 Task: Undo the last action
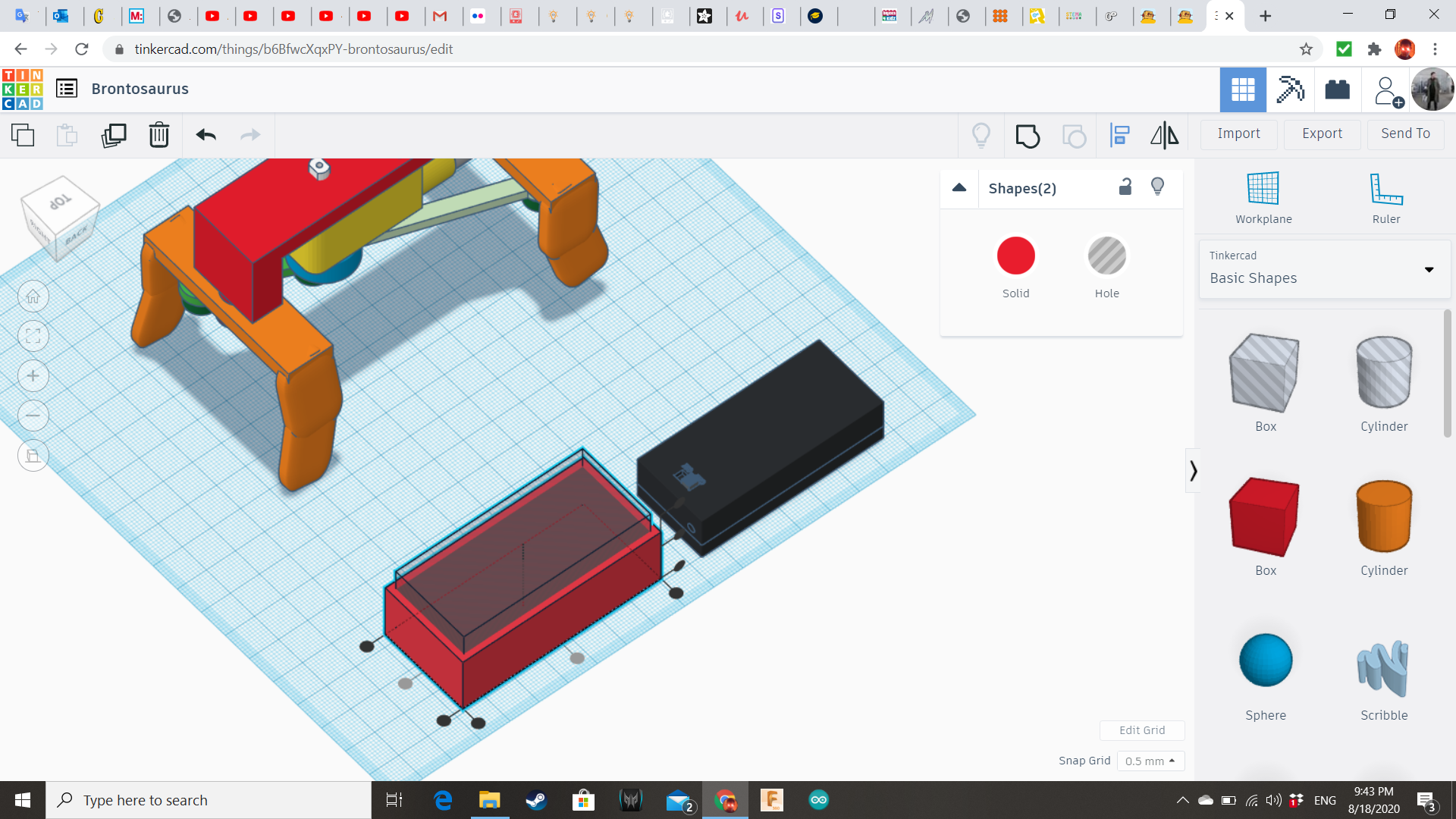pyautogui.click(x=206, y=136)
